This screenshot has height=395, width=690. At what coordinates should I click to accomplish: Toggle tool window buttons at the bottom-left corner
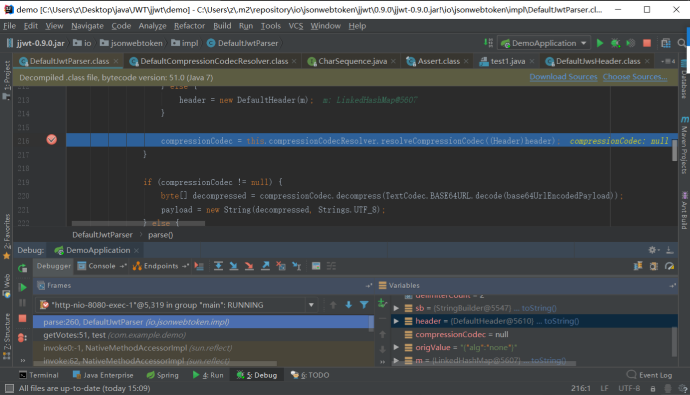point(9,388)
